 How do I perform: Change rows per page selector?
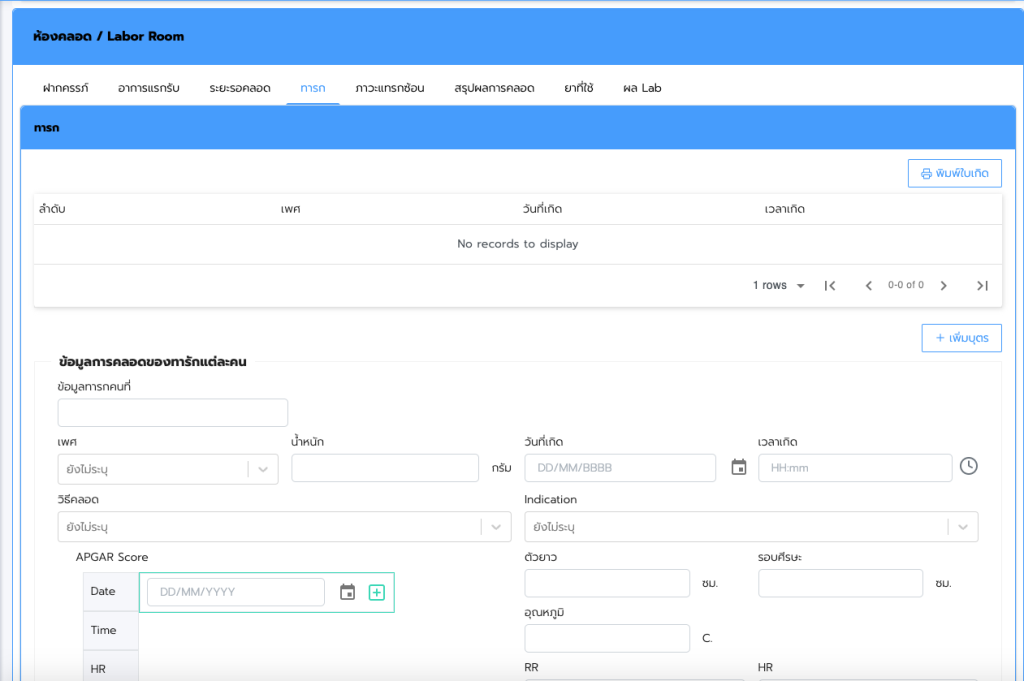pos(779,286)
